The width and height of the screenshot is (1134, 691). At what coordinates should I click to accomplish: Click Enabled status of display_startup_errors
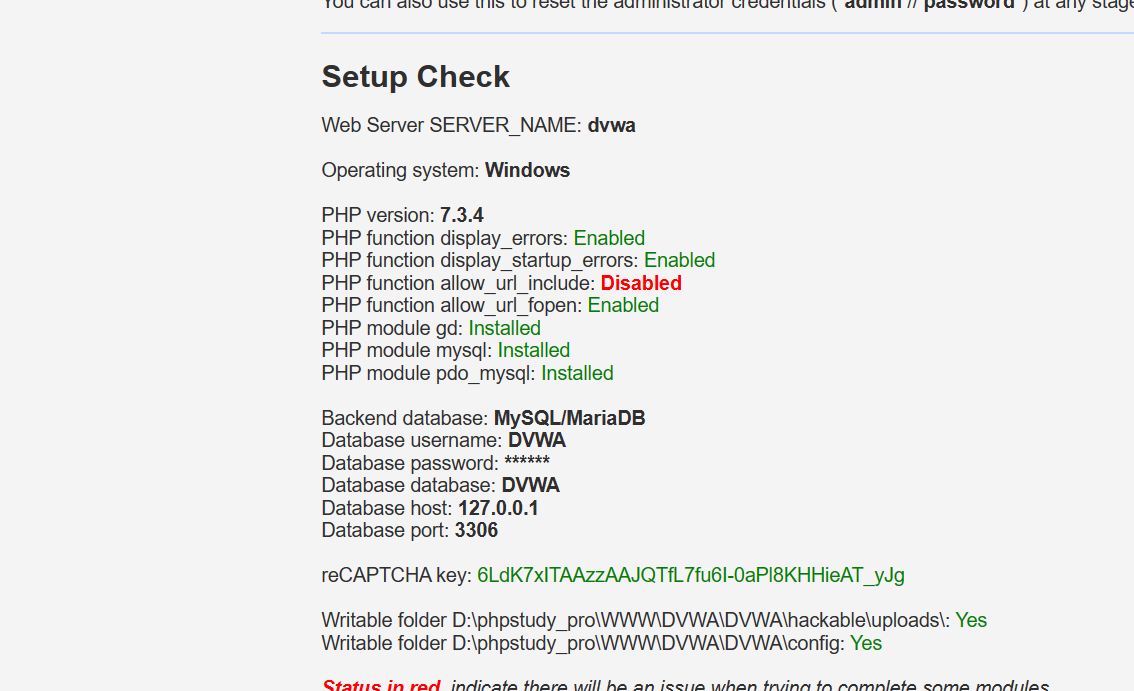[679, 260]
